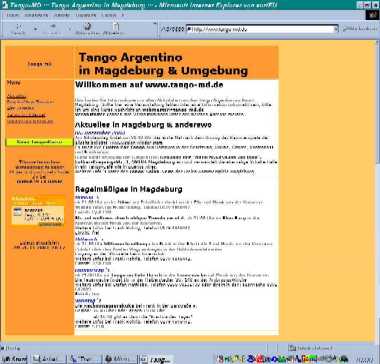Click the tango-md logo in header
Image resolution: width=380 pixels, height=364 pixels.
pos(40,64)
